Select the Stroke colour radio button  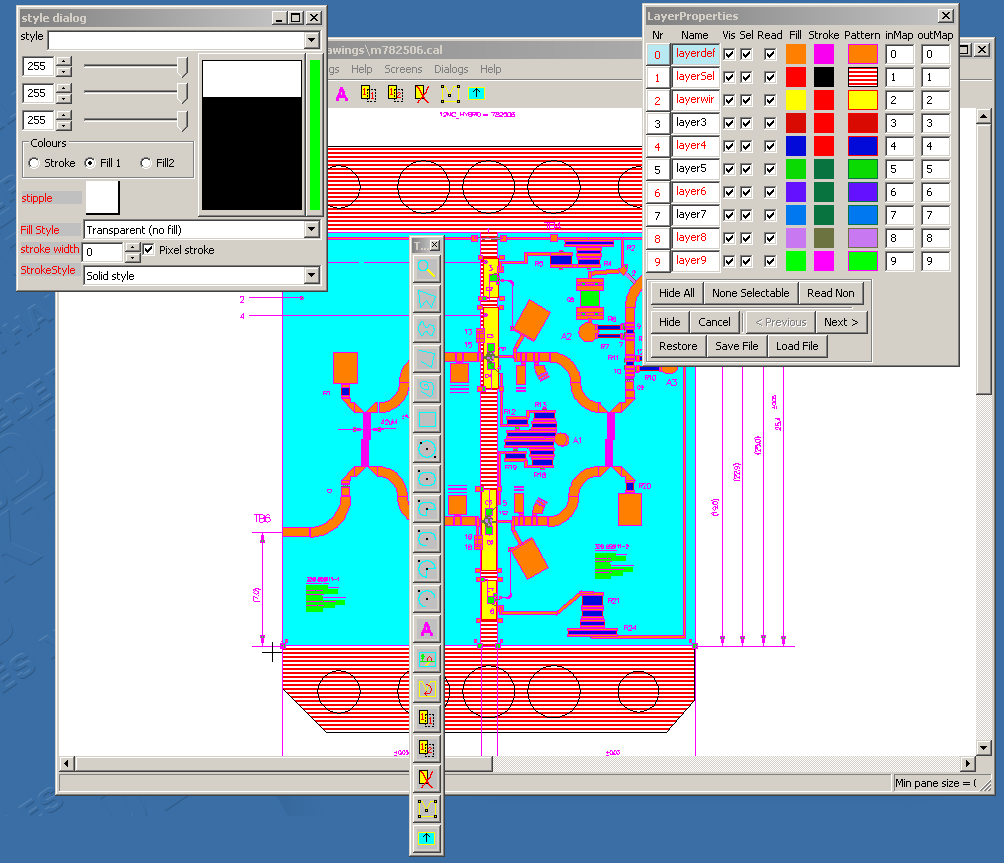[35, 163]
